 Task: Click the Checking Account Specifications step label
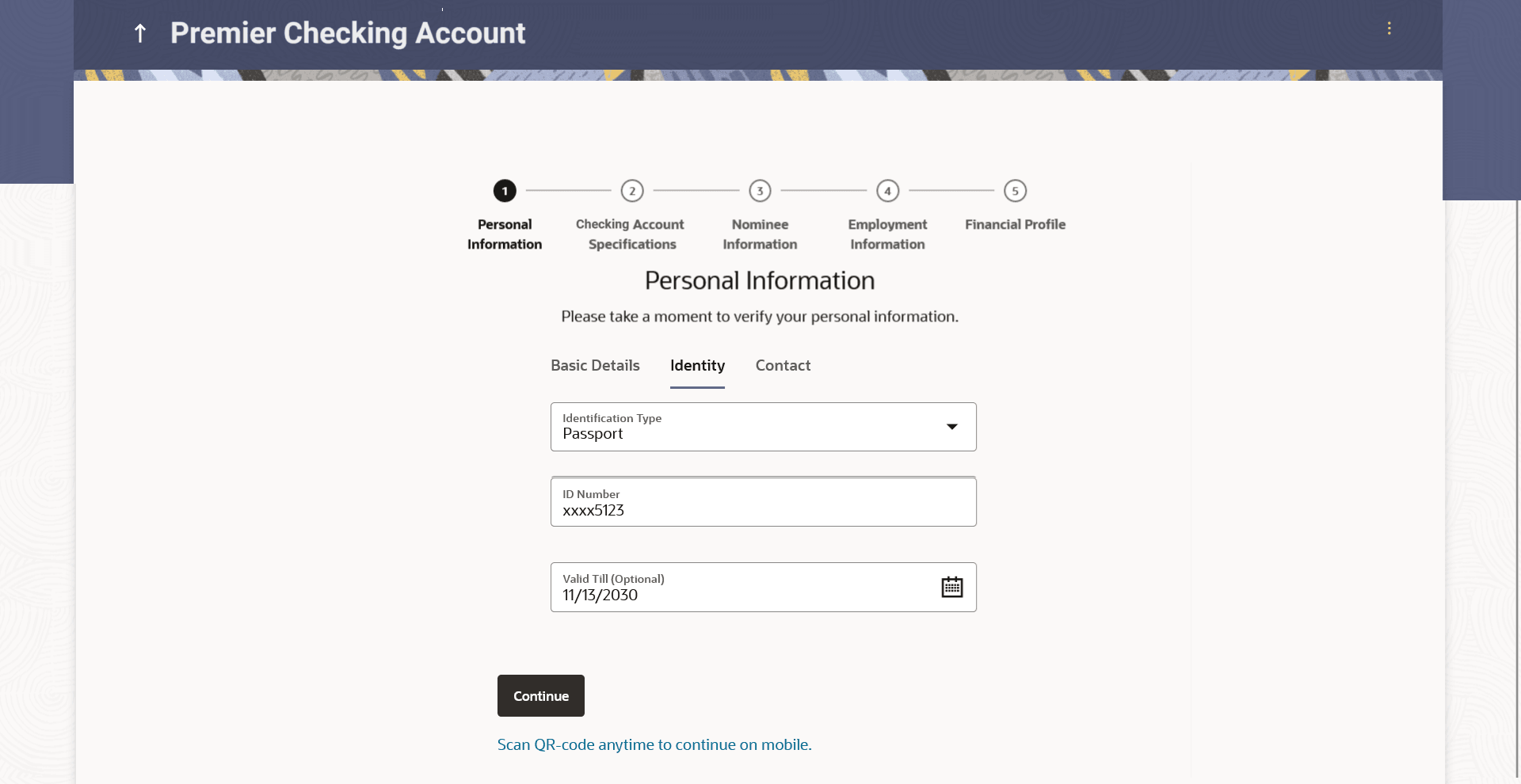click(x=631, y=234)
